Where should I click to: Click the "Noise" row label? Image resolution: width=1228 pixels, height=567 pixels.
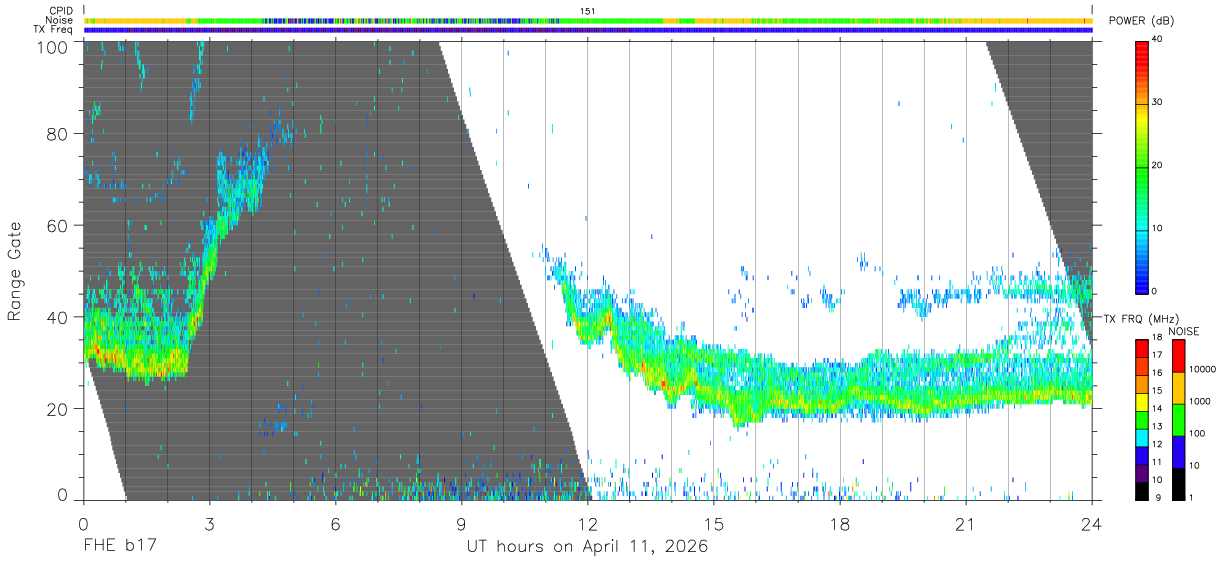coord(60,20)
